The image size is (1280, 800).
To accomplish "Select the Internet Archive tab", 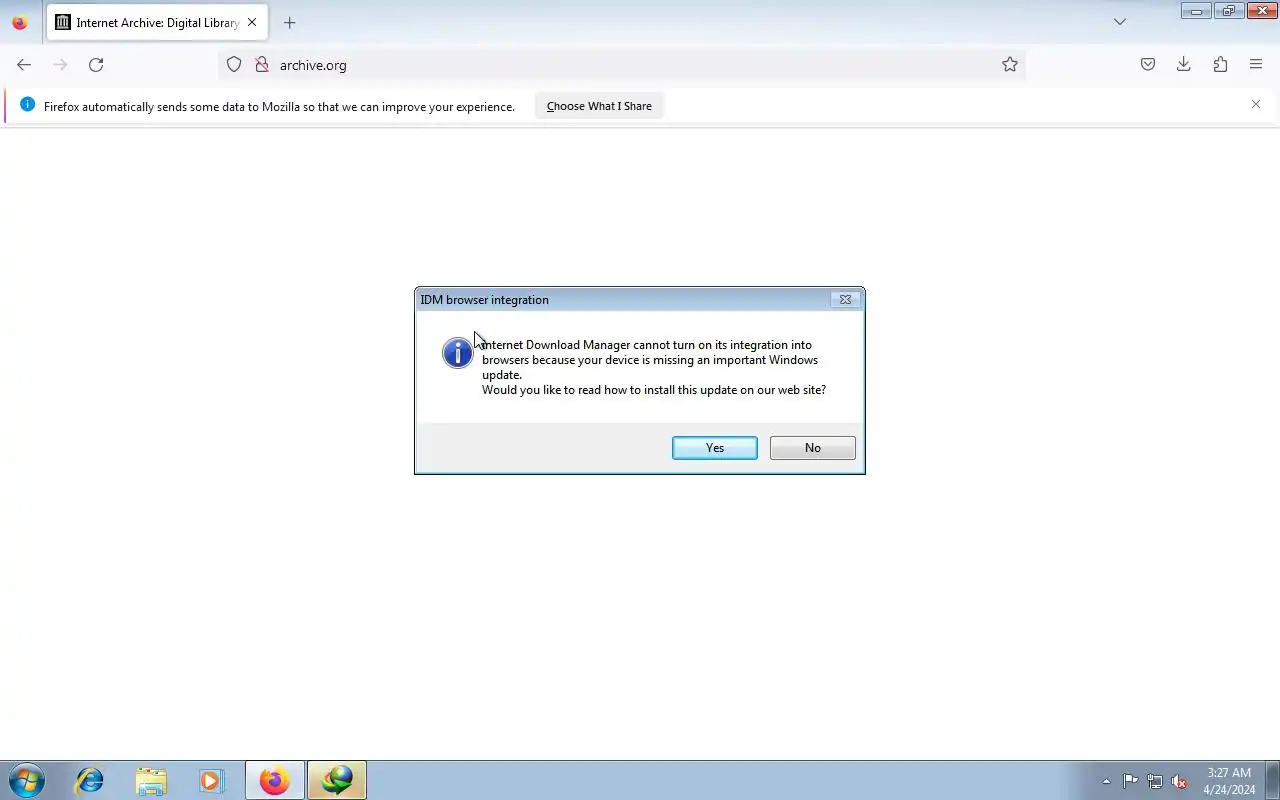I will tap(157, 22).
